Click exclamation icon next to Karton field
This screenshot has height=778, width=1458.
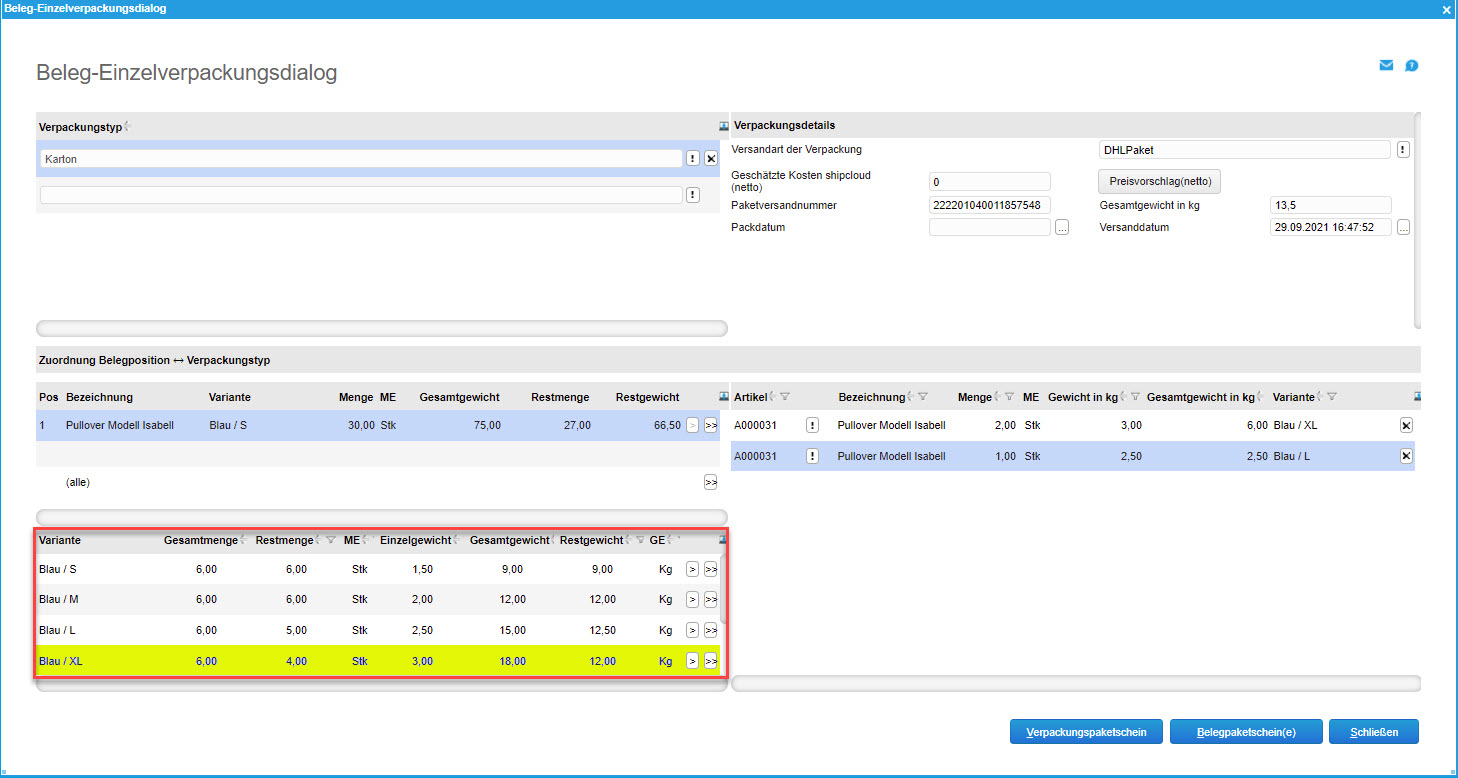(x=692, y=159)
